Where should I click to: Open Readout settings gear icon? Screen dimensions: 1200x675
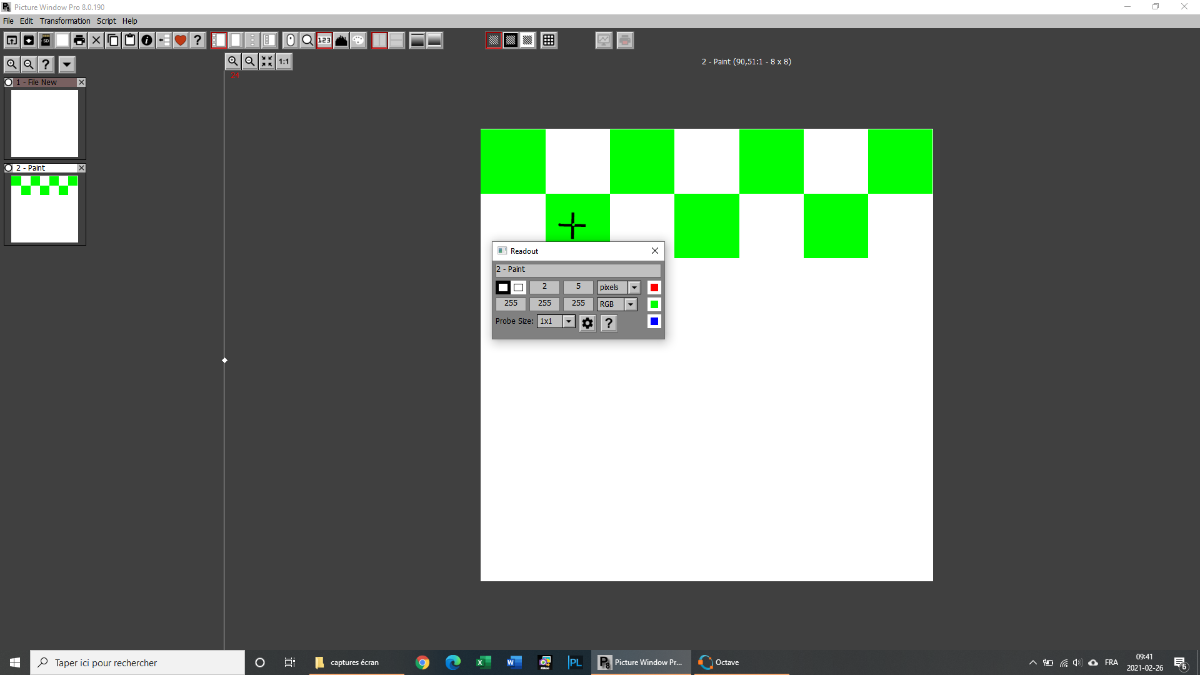[587, 322]
